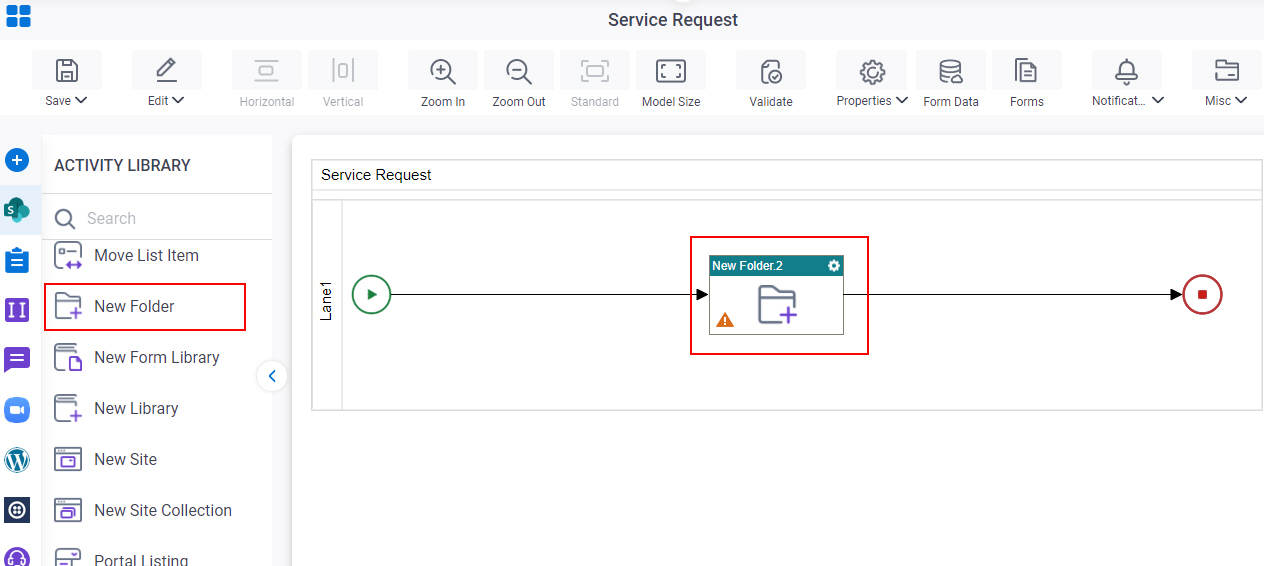Viewport: 1264px width, 566px height.
Task: Open Form Data database icon
Action: click(951, 70)
